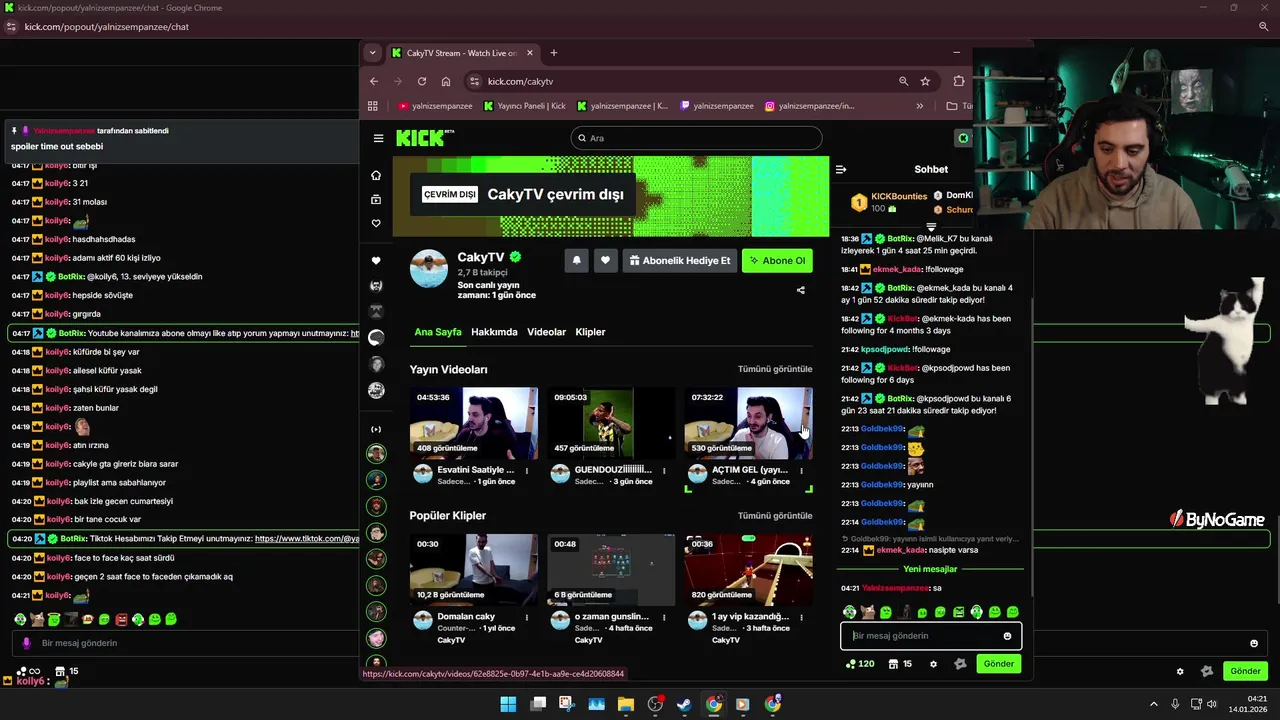Open settings gear in popout chat window

tap(1180, 671)
